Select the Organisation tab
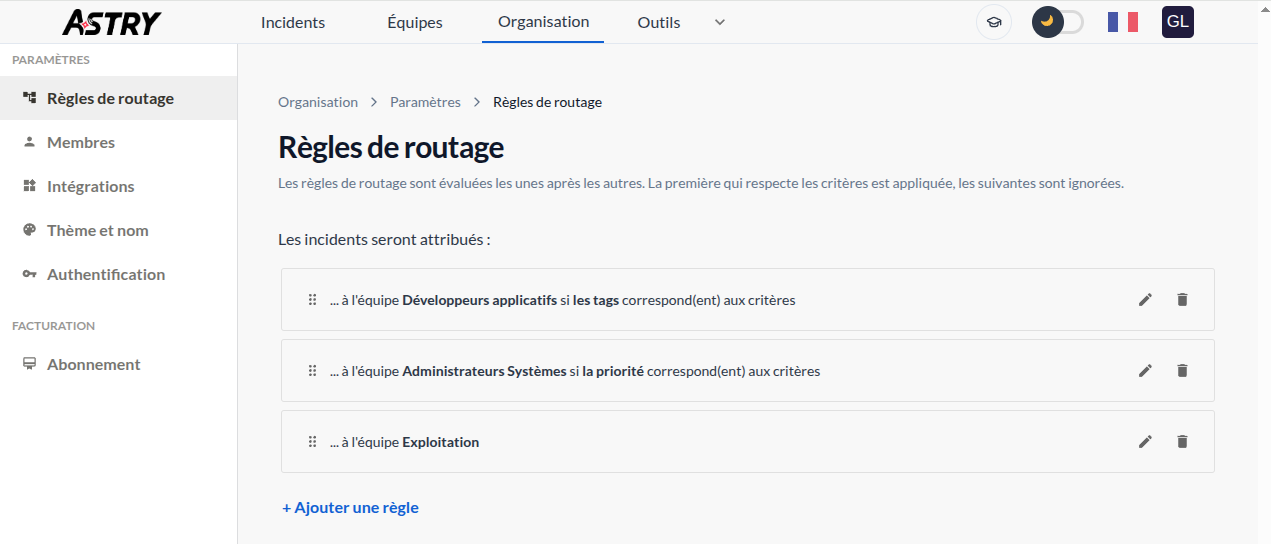The image size is (1271, 544). [543, 22]
